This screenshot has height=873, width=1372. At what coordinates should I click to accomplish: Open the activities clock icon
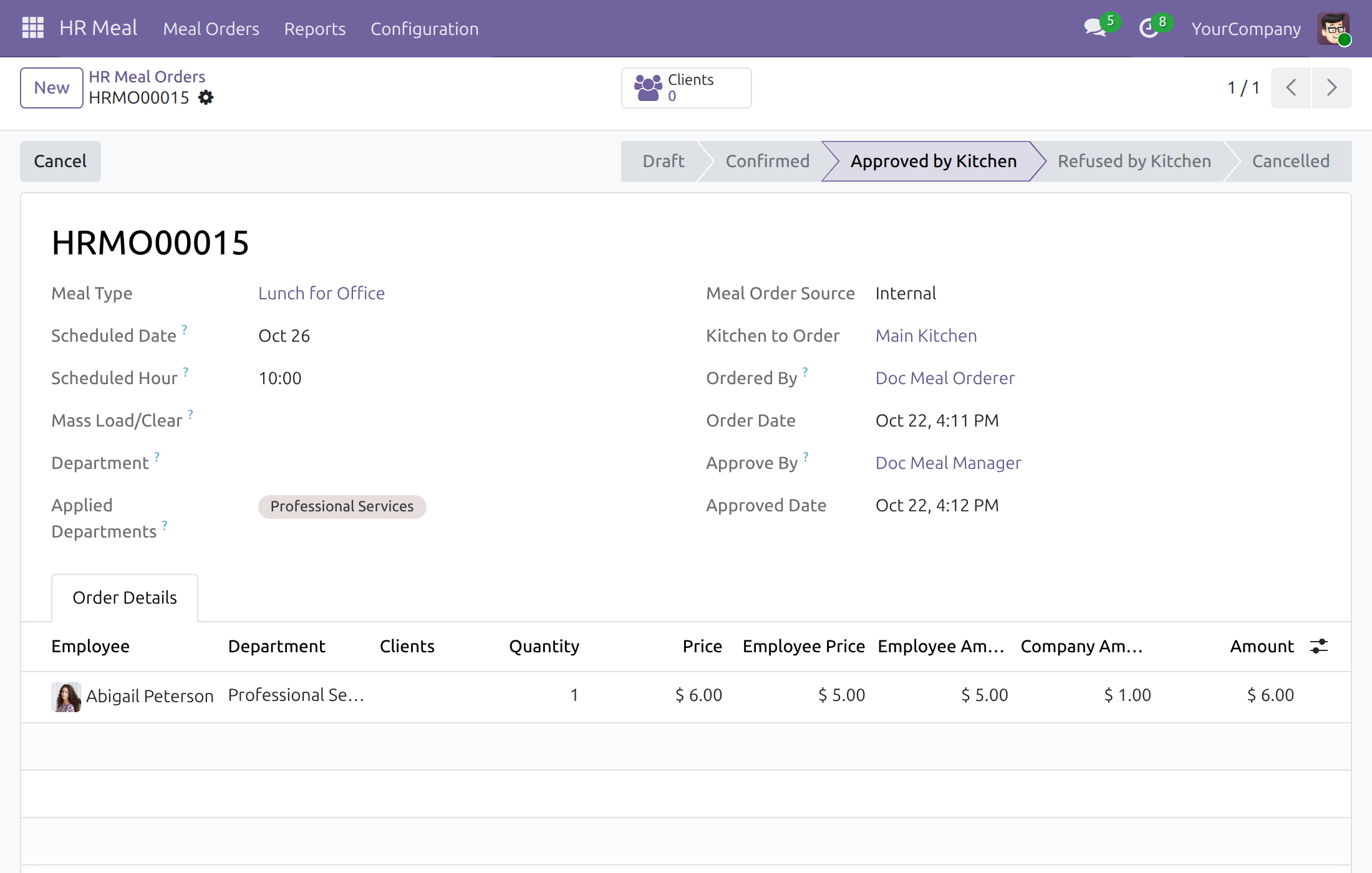pyautogui.click(x=1148, y=28)
